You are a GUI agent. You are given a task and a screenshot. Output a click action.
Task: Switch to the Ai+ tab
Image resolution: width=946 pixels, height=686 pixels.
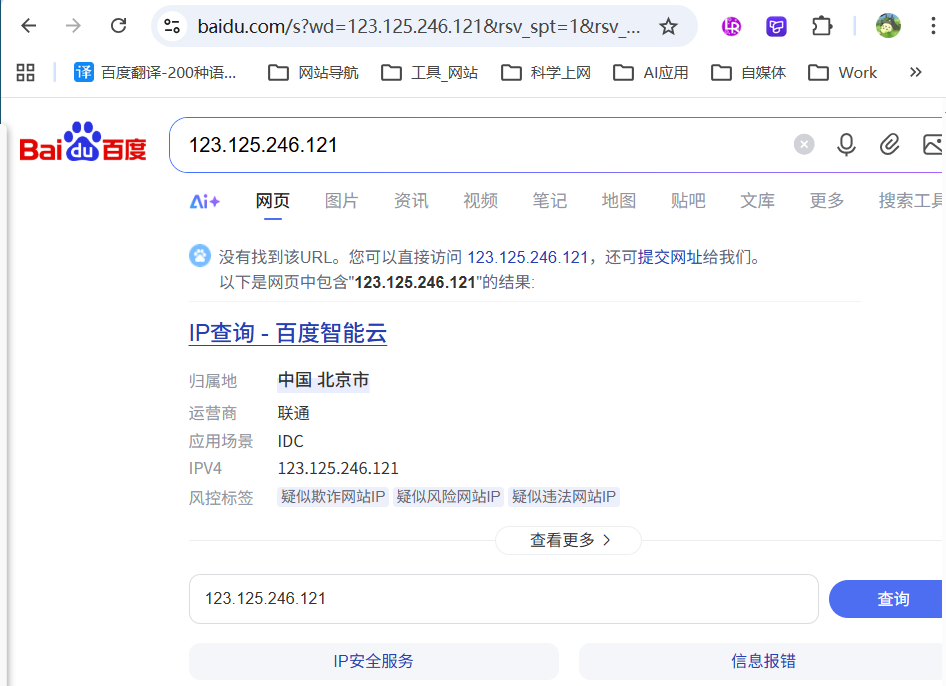coord(205,201)
